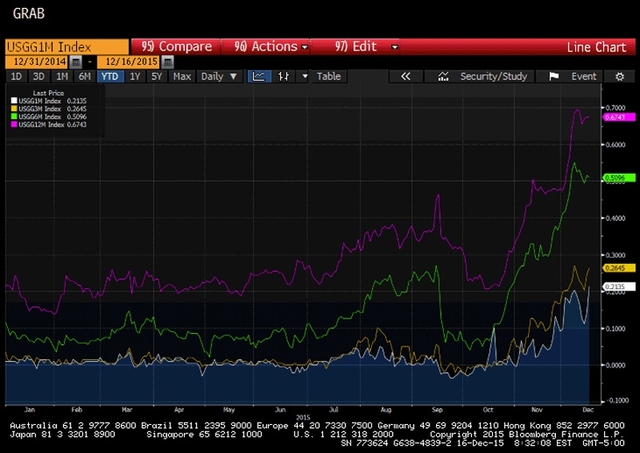The height and width of the screenshot is (453, 640).
Task: Click the USGG1M Index security field
Action: [x=67, y=47]
